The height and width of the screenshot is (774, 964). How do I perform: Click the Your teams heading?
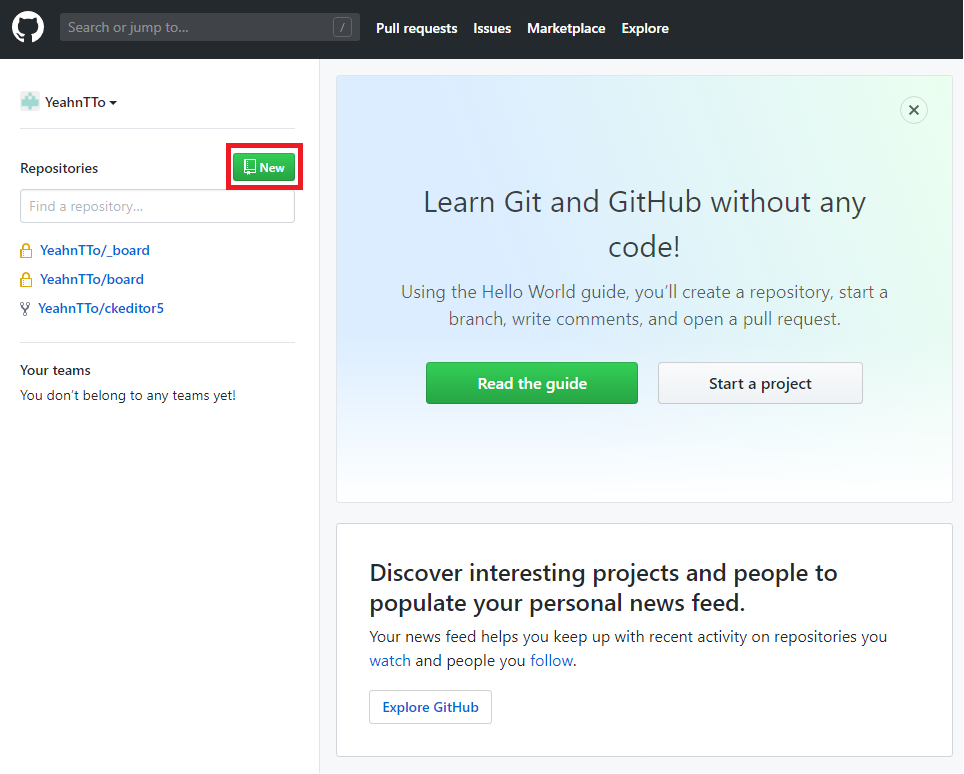coord(55,370)
